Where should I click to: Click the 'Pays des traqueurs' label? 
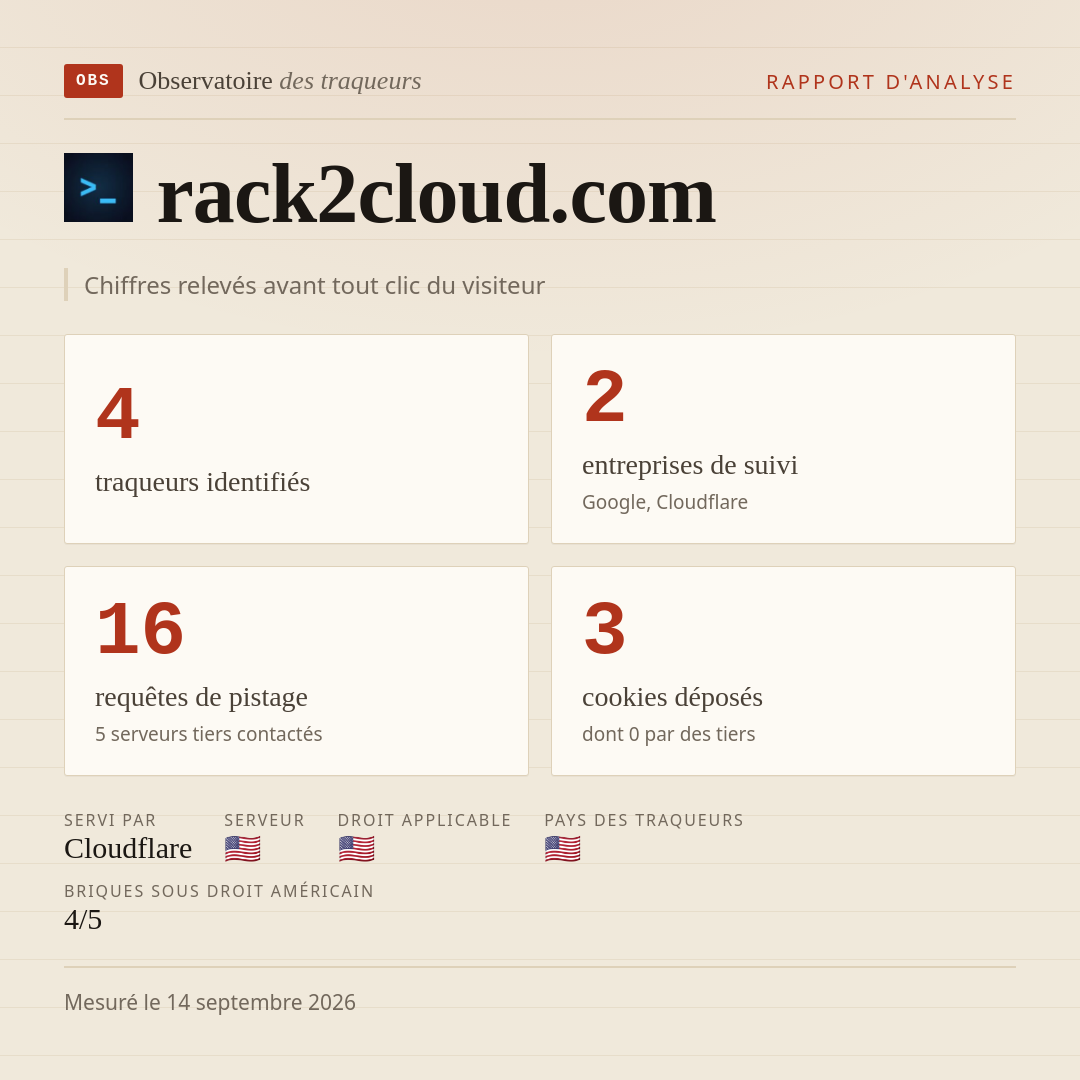coord(644,820)
